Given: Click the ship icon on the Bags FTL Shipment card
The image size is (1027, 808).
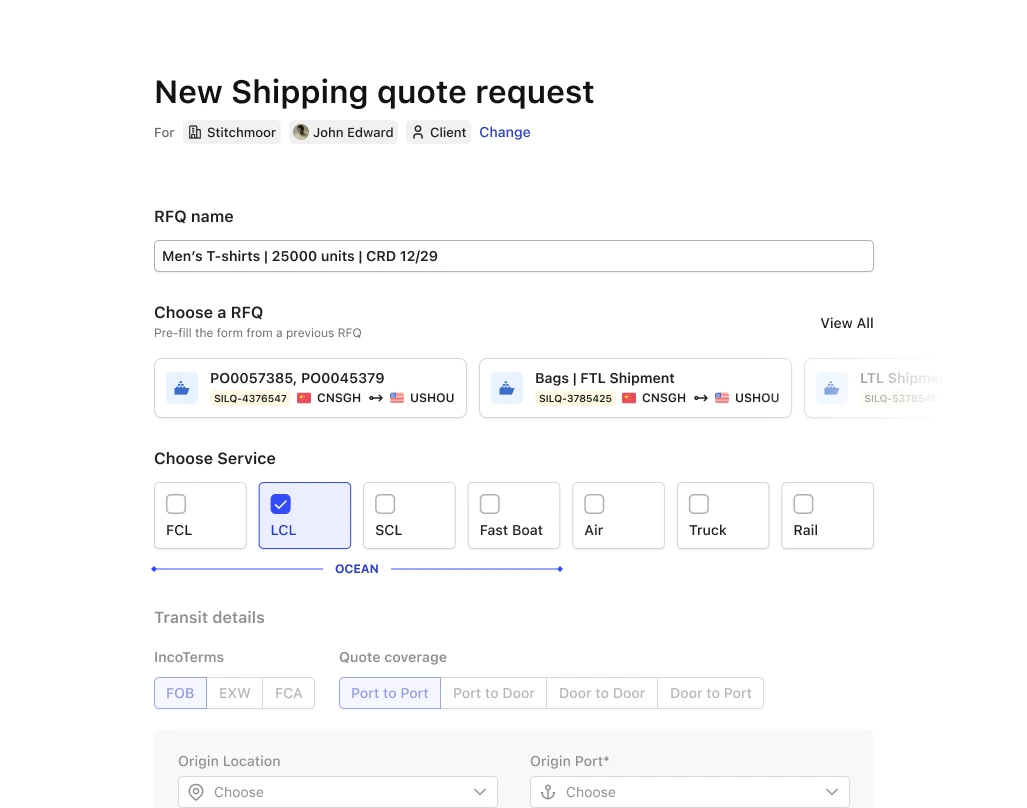Looking at the screenshot, I should tap(506, 387).
